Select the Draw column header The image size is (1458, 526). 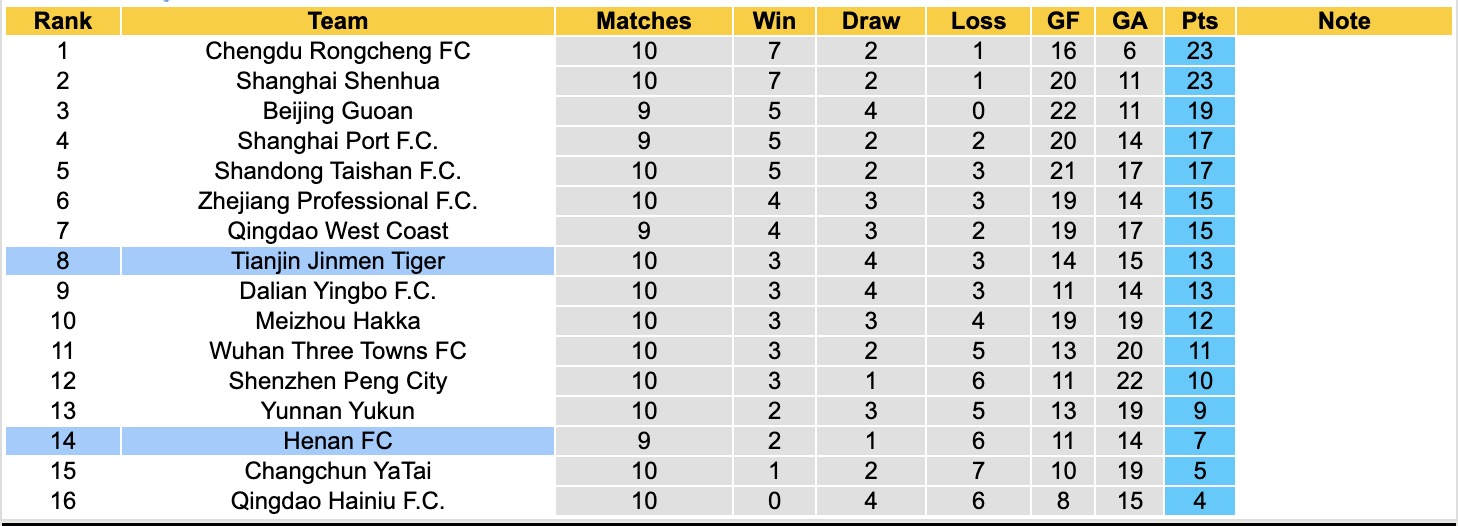pyautogui.click(x=870, y=21)
